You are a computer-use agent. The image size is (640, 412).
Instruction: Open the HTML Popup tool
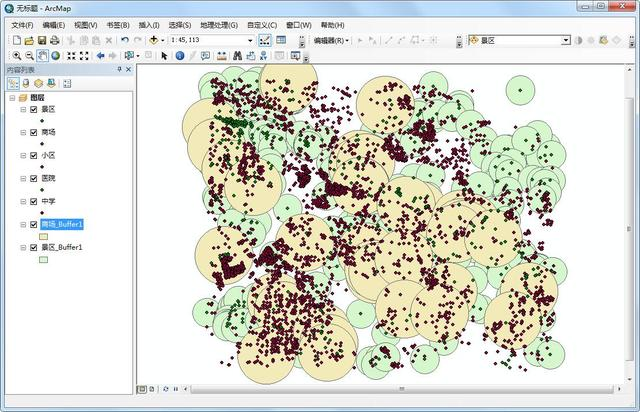click(x=205, y=56)
